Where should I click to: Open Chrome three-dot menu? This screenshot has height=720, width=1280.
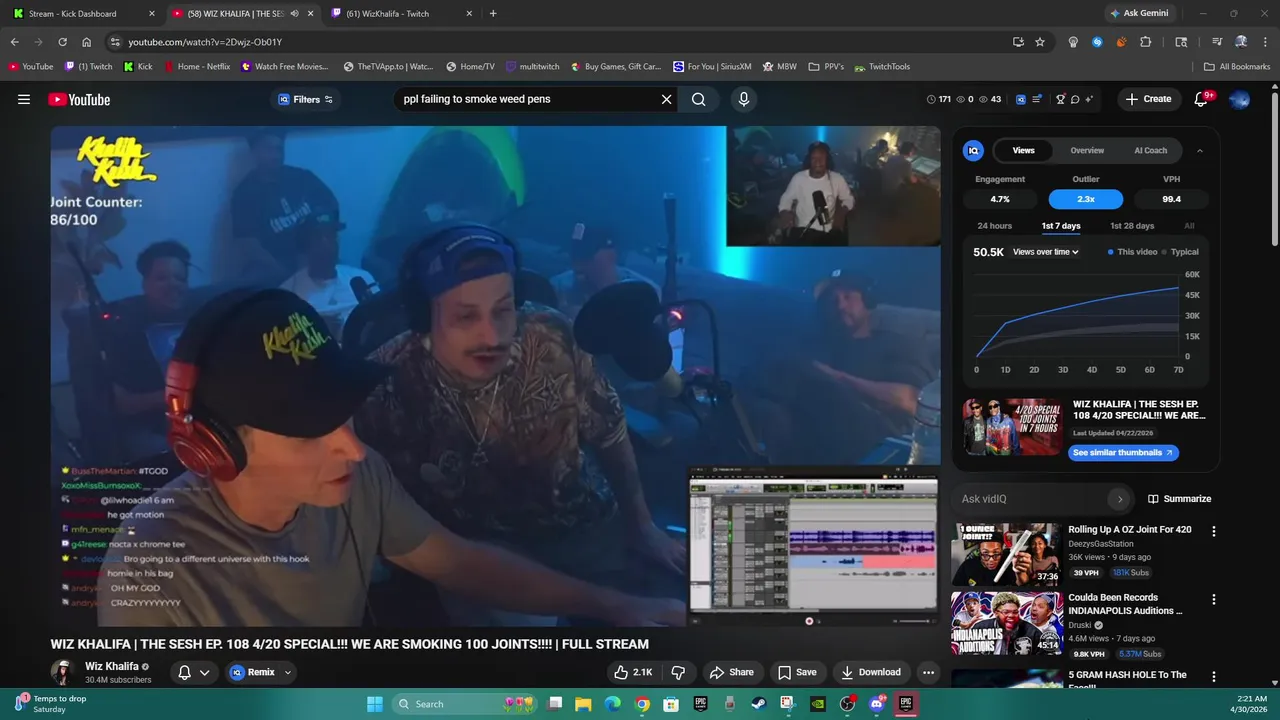[1264, 42]
